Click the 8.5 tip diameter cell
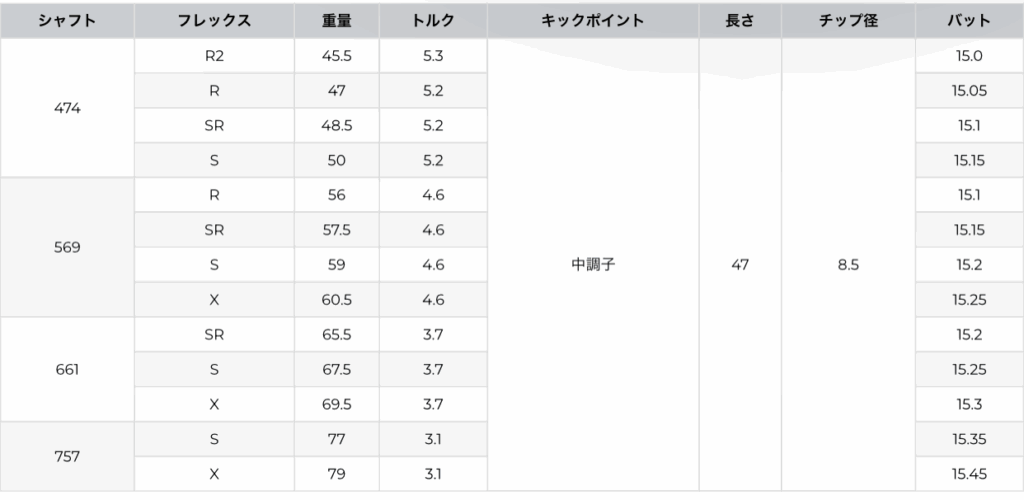The image size is (1024, 500). [848, 265]
